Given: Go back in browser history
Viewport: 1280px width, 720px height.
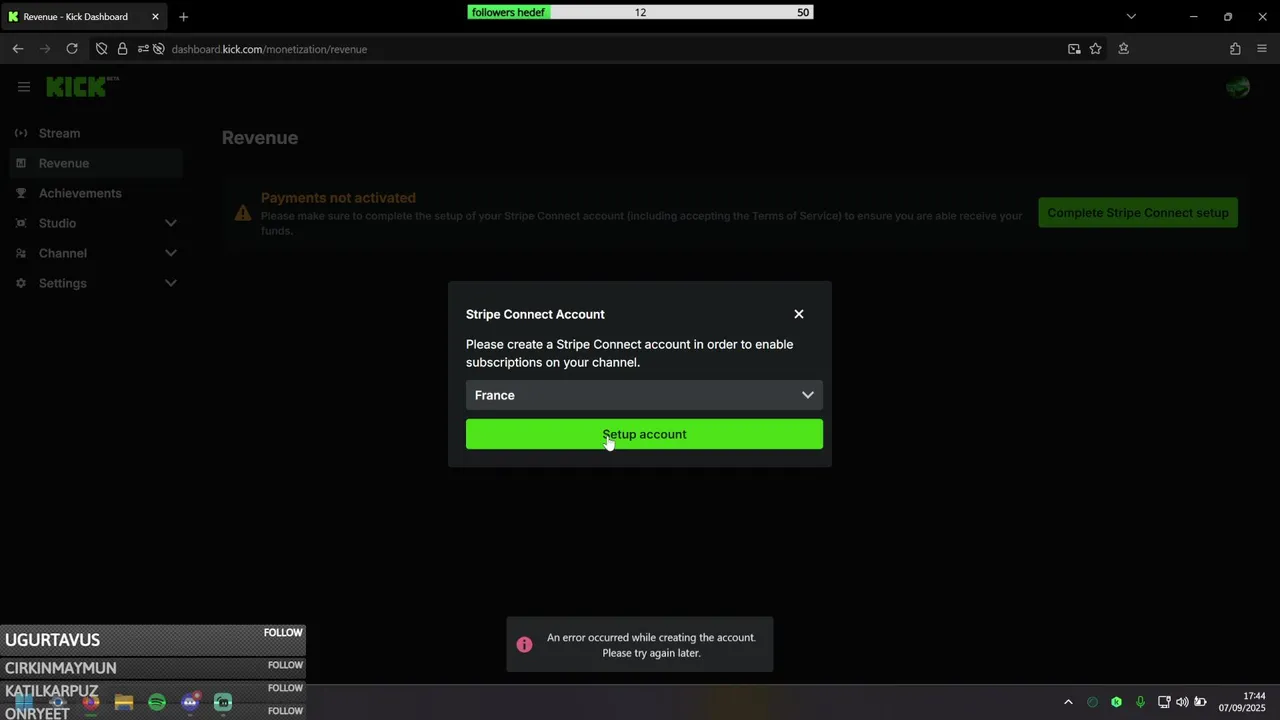Looking at the screenshot, I should (18, 49).
